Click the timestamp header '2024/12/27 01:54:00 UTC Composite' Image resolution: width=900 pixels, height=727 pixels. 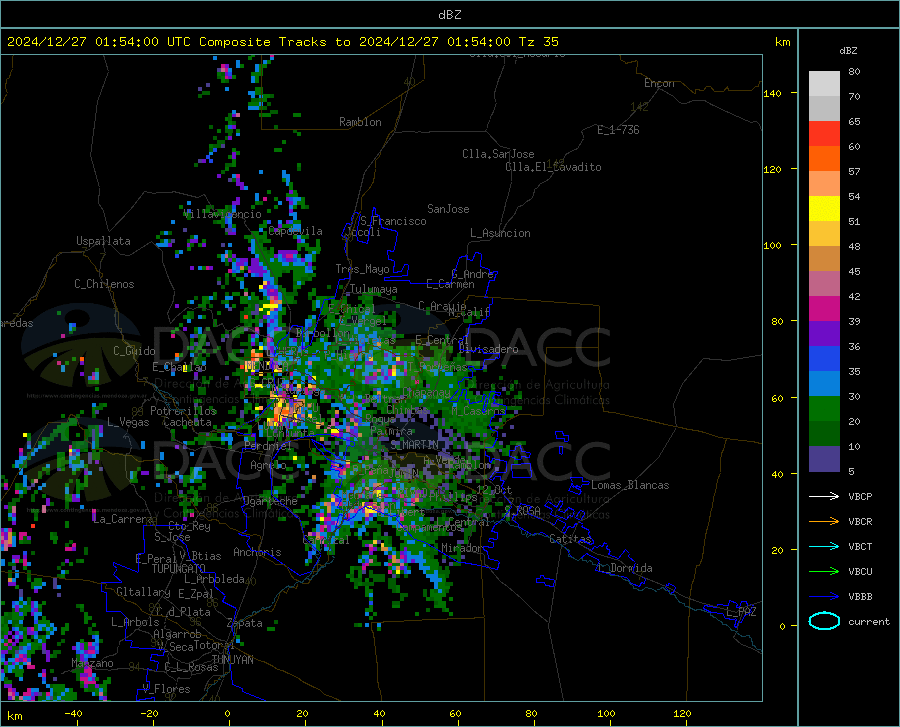pos(138,42)
